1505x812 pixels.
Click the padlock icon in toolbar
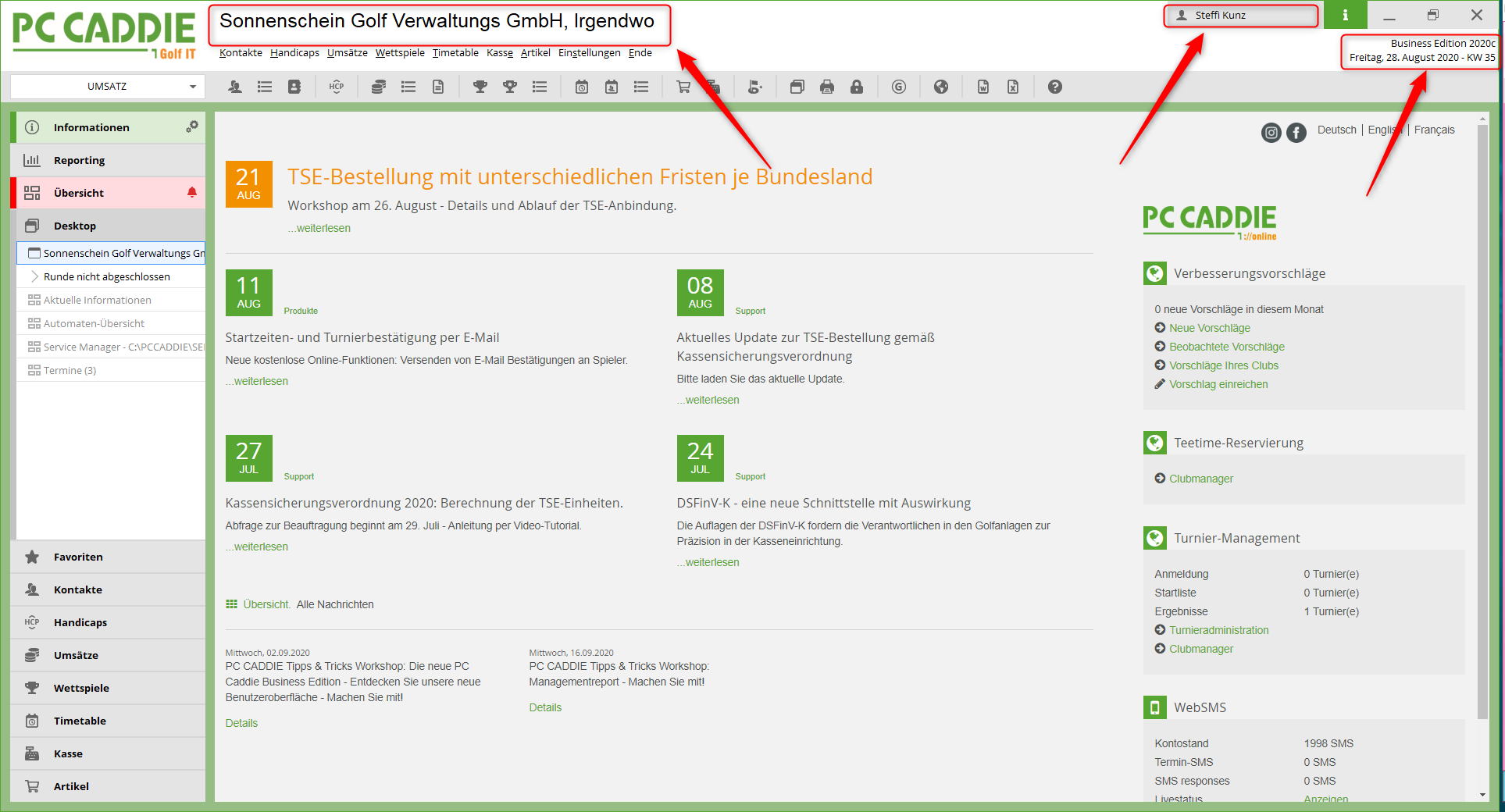[x=857, y=87]
